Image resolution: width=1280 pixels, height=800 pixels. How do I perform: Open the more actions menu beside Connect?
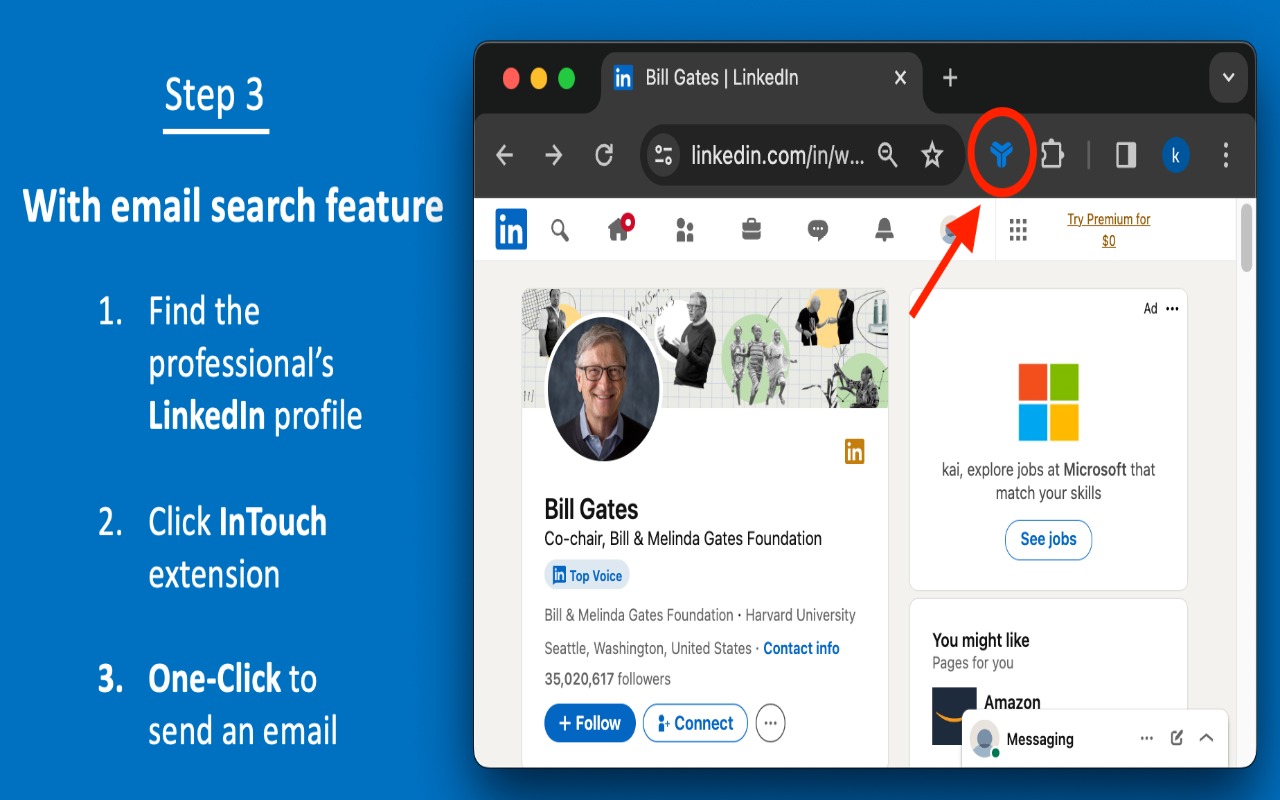[x=770, y=722]
